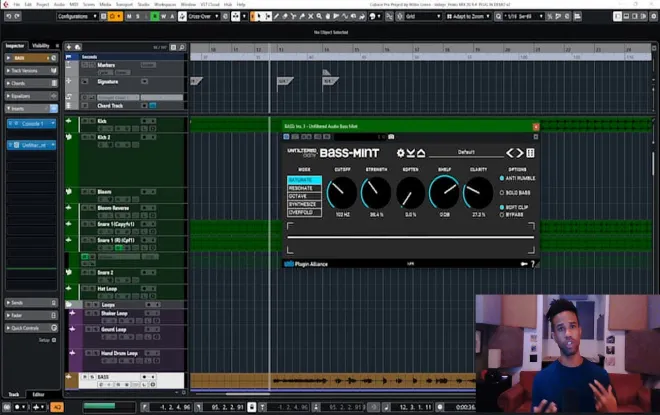Open the Bass-Mint settings gear icon

[400, 153]
